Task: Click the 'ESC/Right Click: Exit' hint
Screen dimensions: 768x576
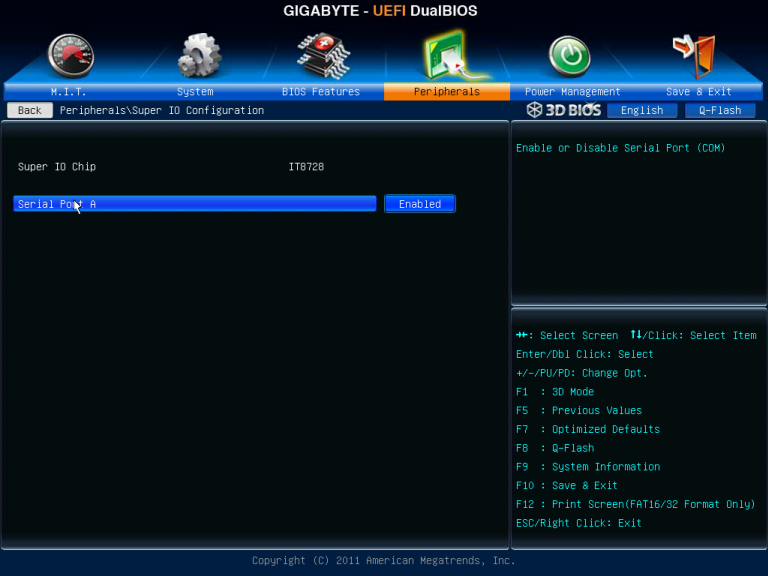Action: 578,523
